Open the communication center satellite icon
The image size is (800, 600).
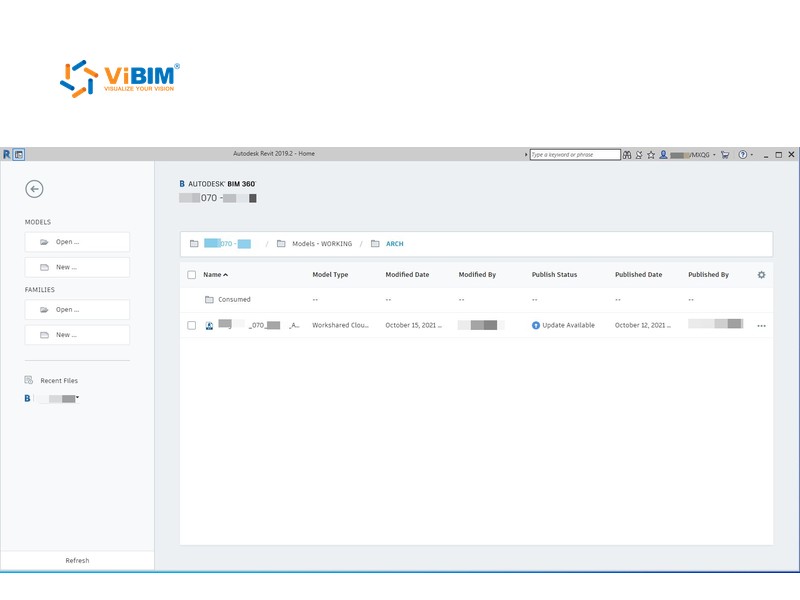(639, 155)
